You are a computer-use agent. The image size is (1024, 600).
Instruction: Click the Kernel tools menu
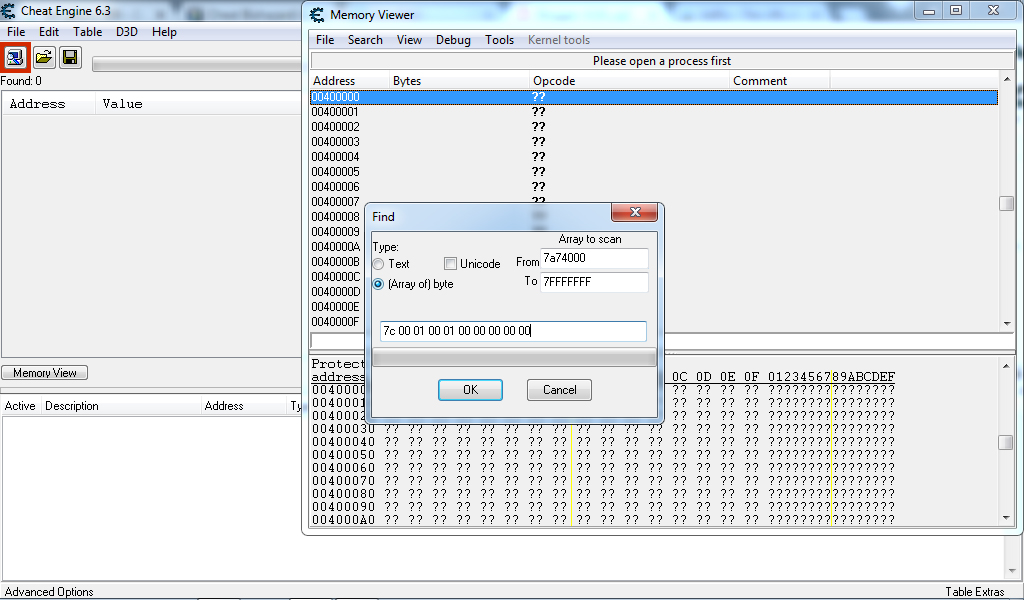pos(559,40)
